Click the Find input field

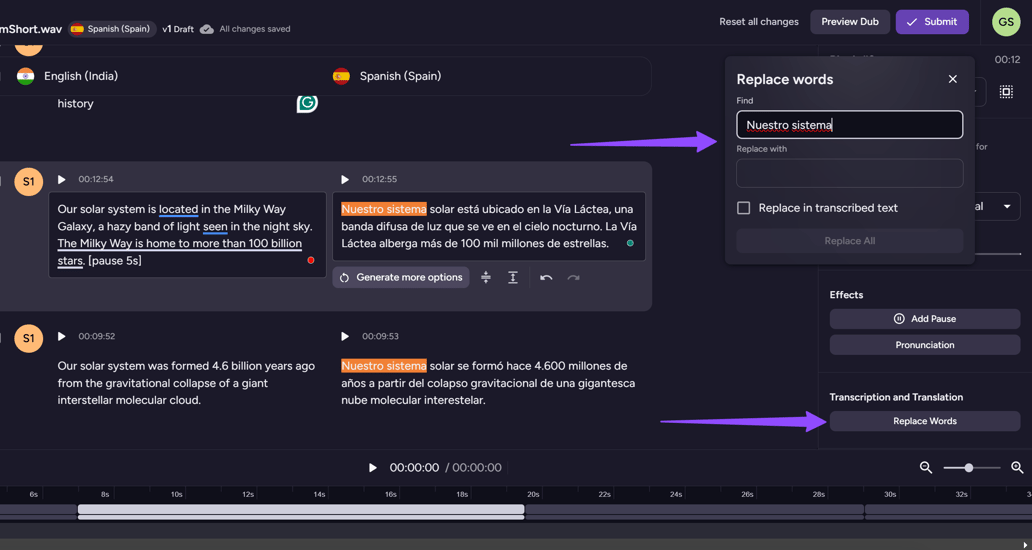(849, 125)
